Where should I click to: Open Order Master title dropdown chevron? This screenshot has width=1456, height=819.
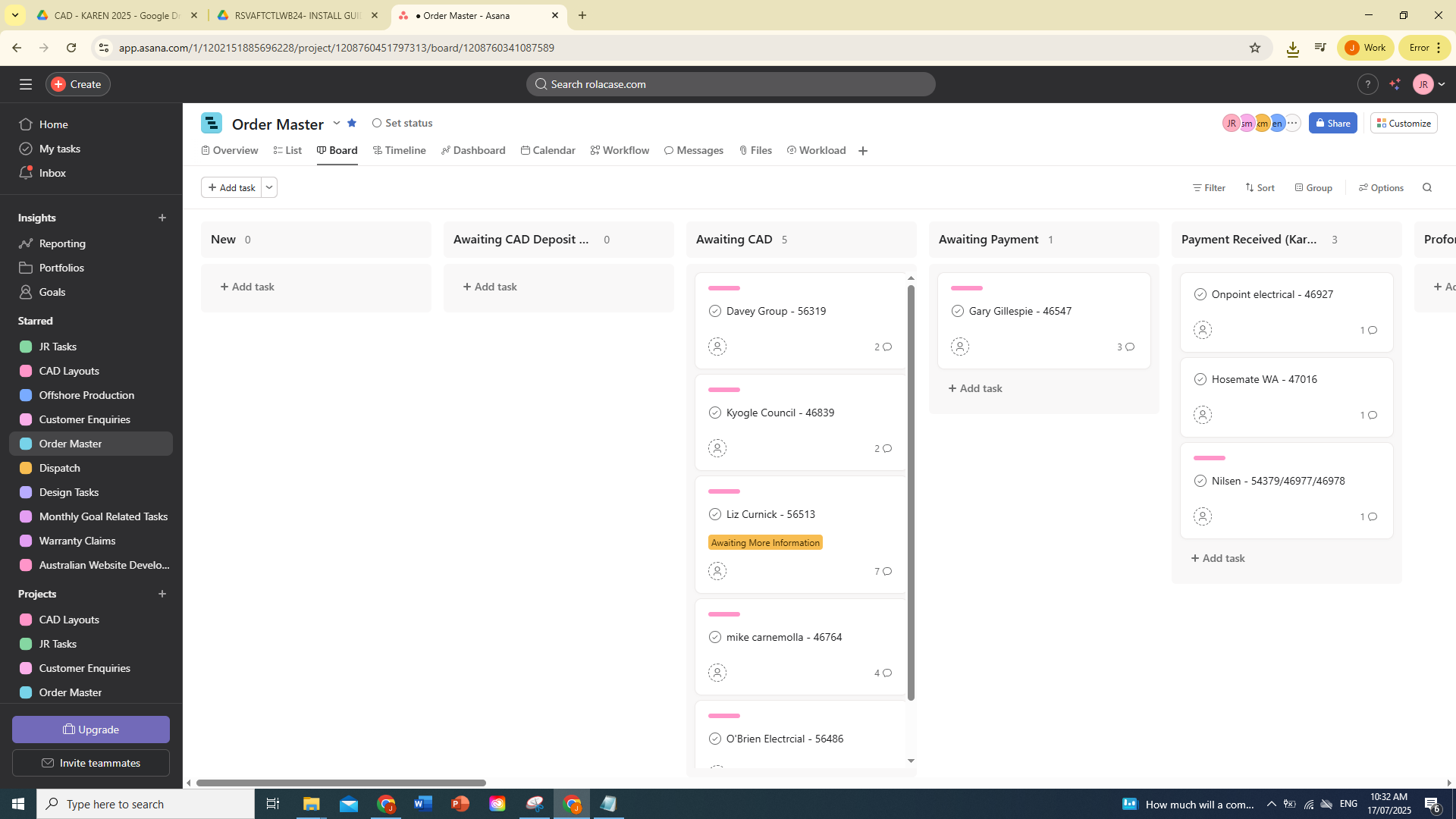coord(337,123)
